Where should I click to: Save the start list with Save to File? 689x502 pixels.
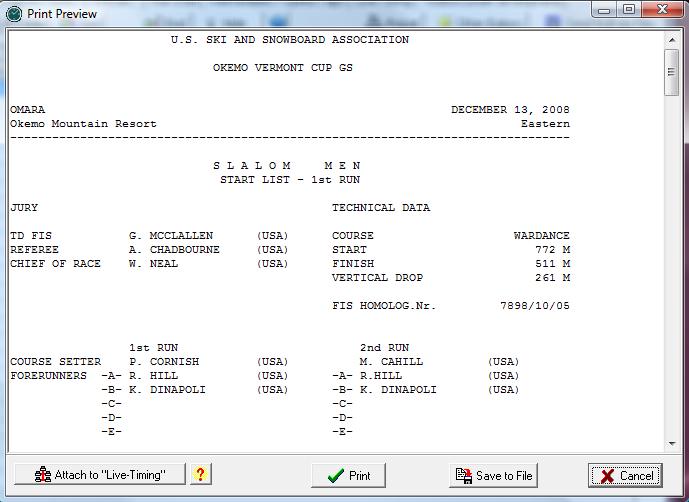[x=493, y=475]
